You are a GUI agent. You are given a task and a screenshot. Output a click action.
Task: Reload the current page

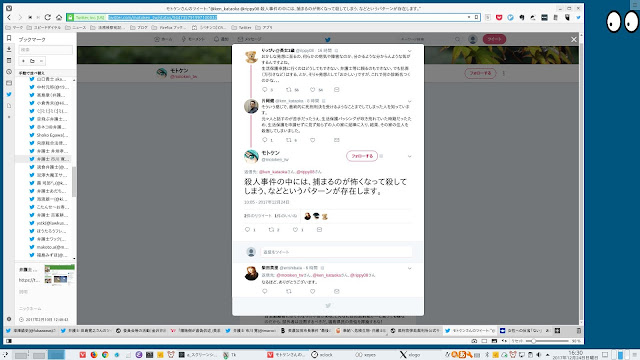point(48,18)
